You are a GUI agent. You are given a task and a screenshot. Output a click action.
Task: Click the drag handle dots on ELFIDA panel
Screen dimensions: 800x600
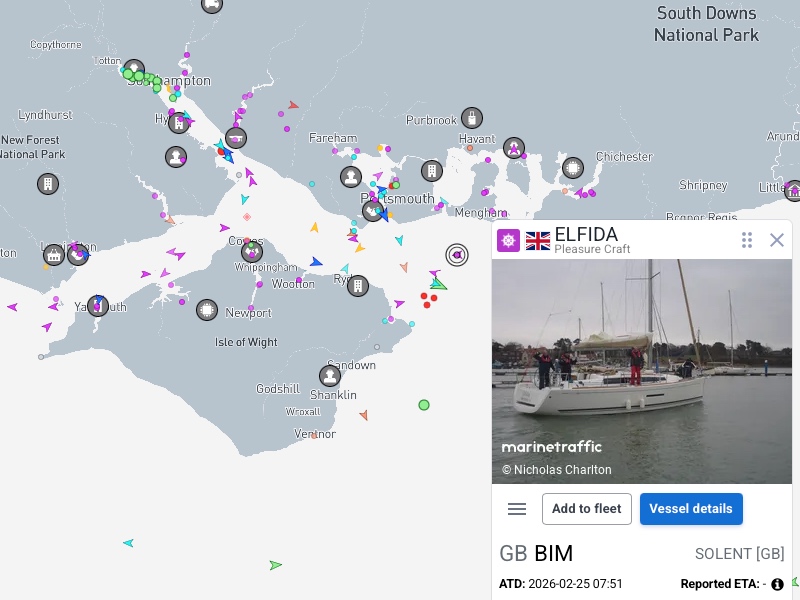747,240
